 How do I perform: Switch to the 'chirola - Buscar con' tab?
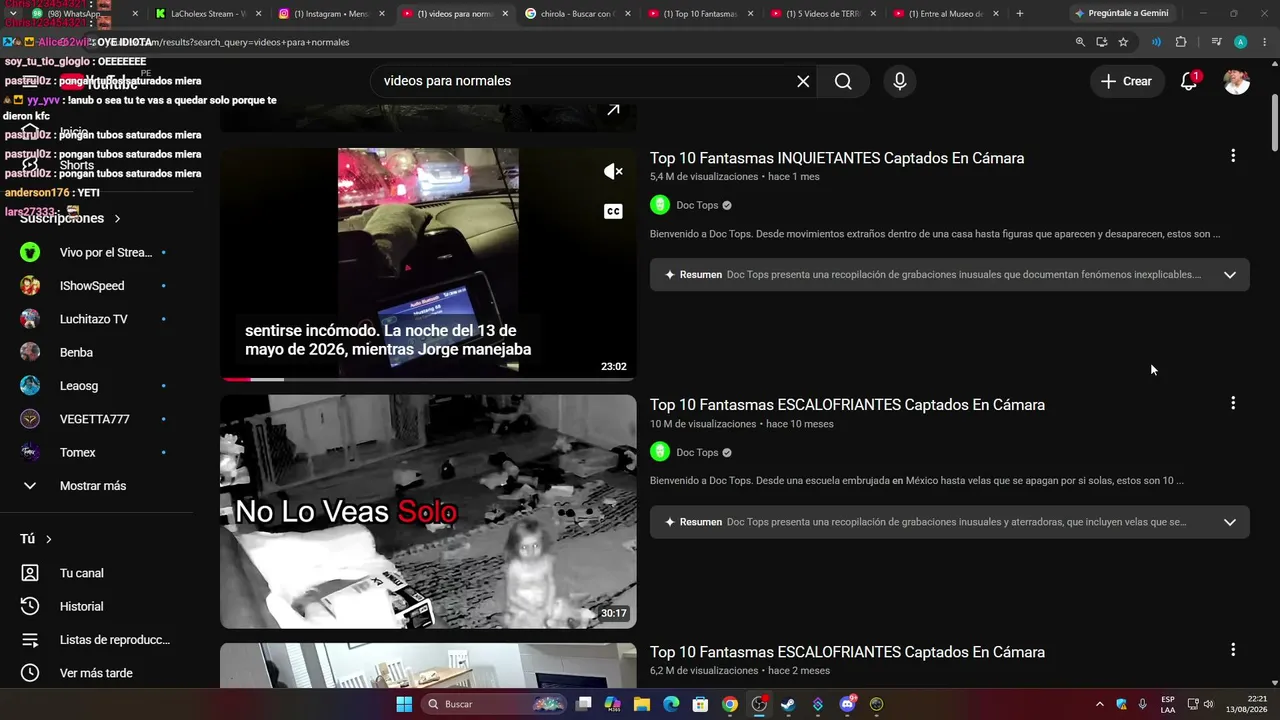pyautogui.click(x=576, y=14)
